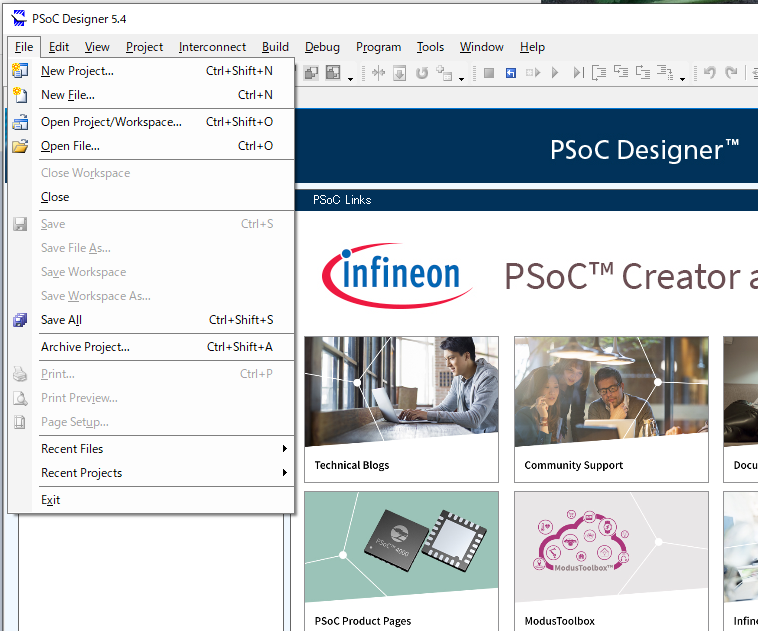Screen dimensions: 758x631
Task: Click the second layout-squares toolbar icon
Action: (x=333, y=73)
